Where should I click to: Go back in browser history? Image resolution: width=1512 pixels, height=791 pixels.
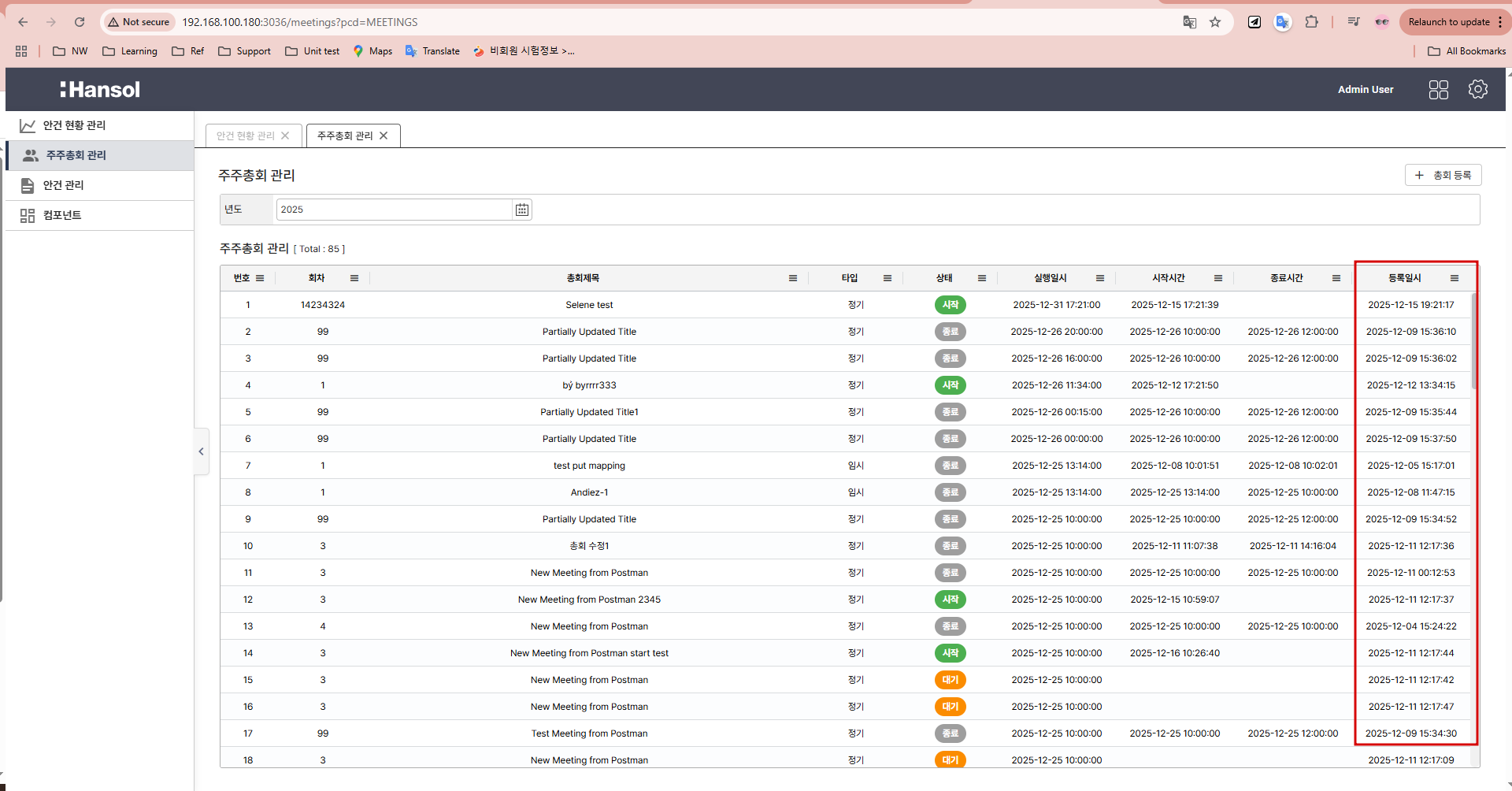pos(23,22)
